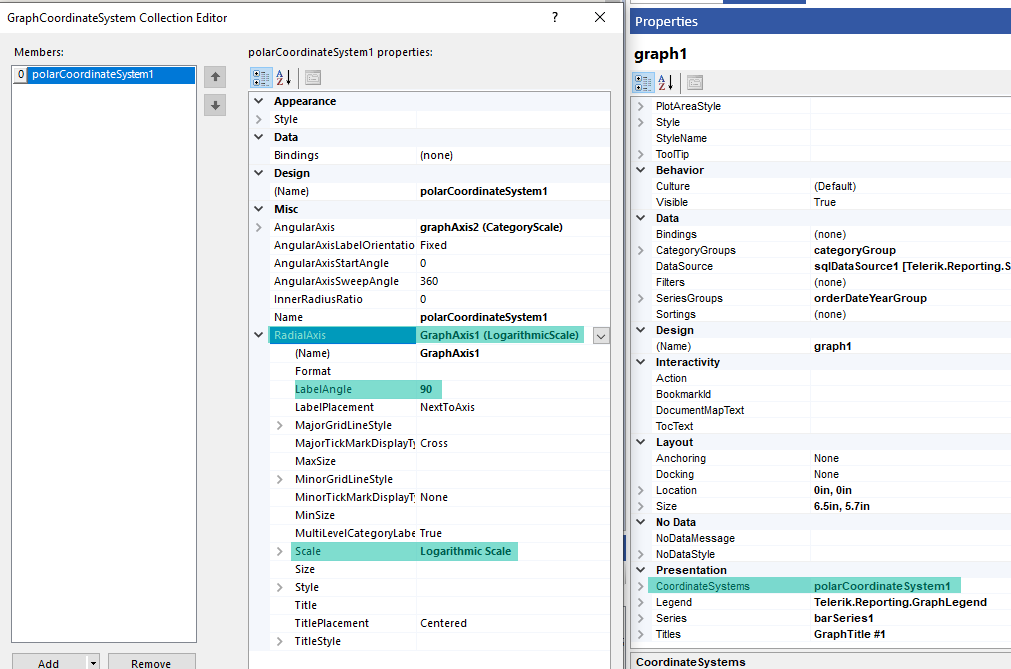Remove the selected coordinate system

(151, 662)
